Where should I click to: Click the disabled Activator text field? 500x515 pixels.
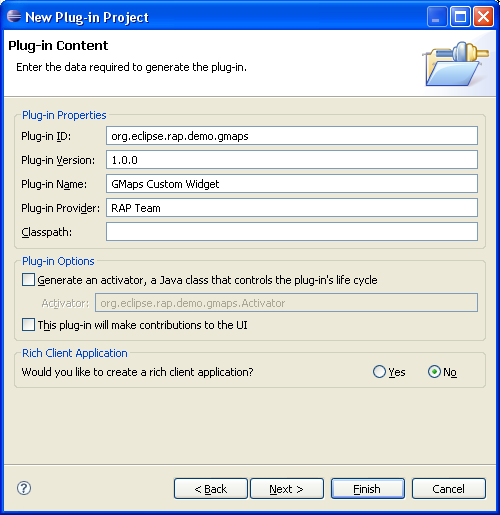tap(286, 303)
